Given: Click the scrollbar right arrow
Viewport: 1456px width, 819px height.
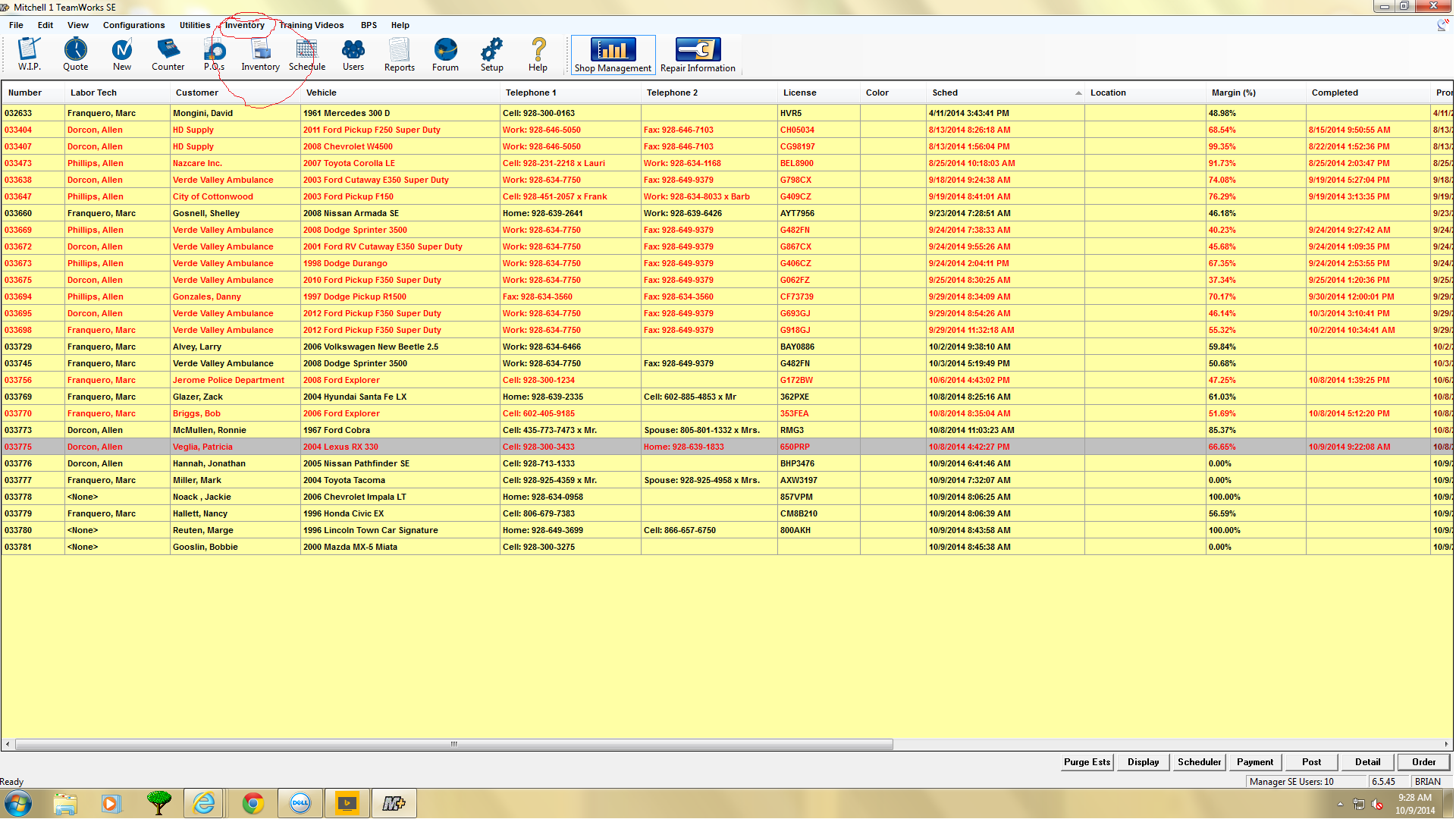Looking at the screenshot, I should pos(1446,744).
